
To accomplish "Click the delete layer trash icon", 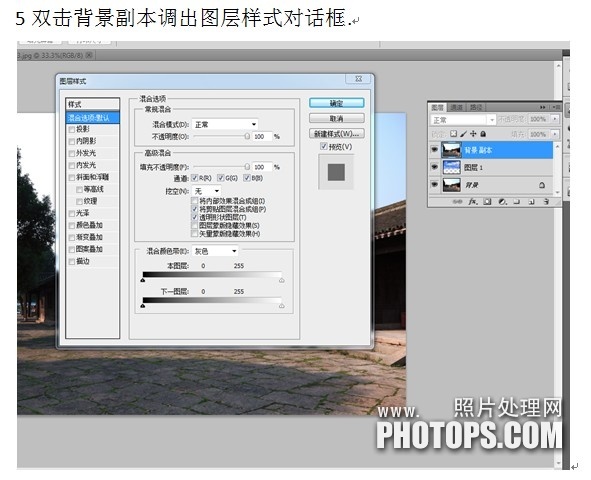I will [x=546, y=202].
